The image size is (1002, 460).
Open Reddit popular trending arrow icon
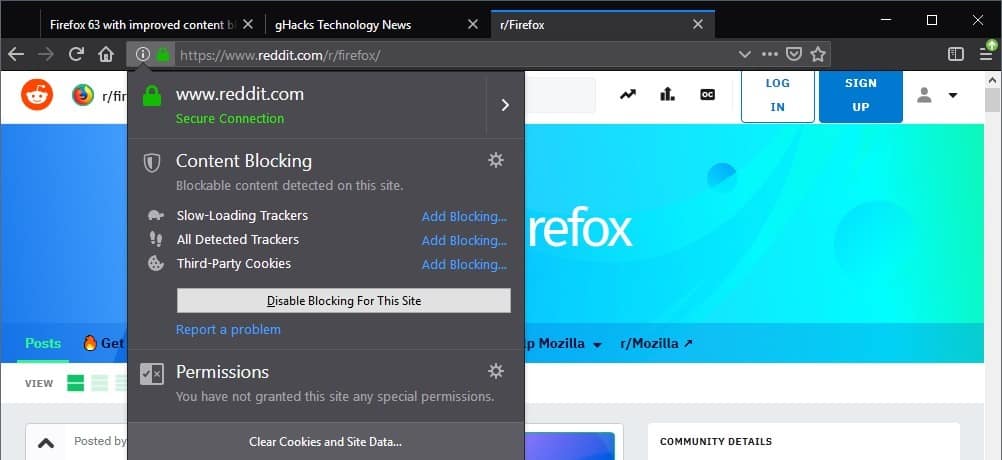tap(628, 95)
